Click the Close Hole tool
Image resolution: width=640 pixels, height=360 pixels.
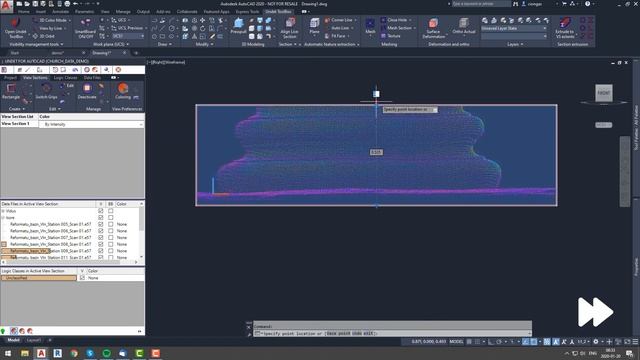pos(395,20)
